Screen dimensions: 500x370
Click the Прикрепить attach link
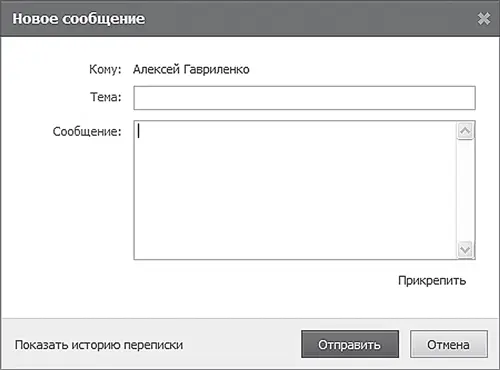tap(432, 281)
